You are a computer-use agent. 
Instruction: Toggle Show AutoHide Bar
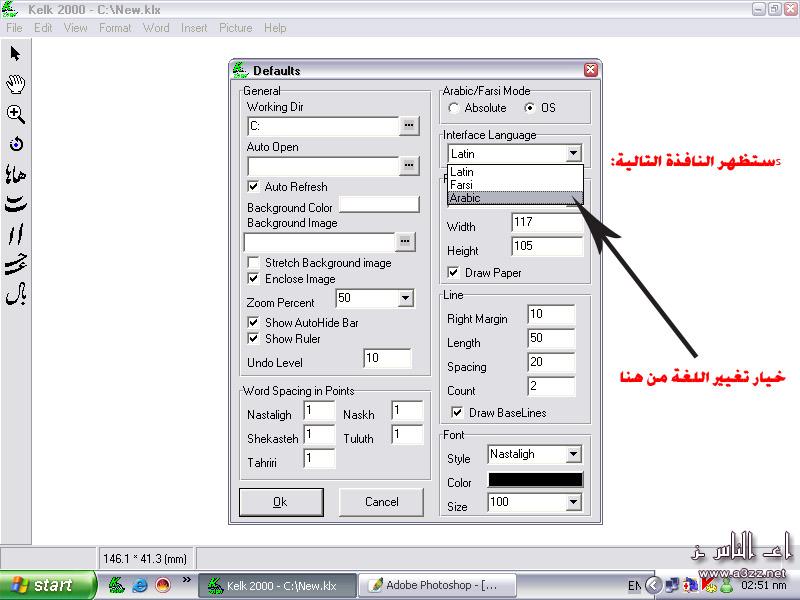point(253,322)
